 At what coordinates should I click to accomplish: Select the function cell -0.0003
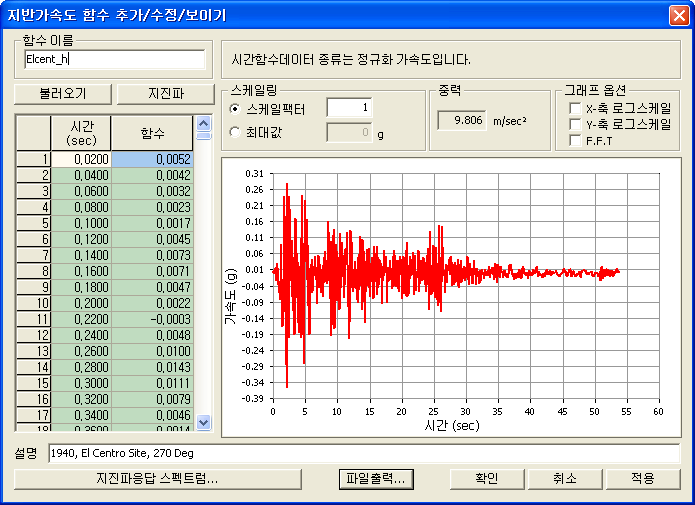(152, 319)
